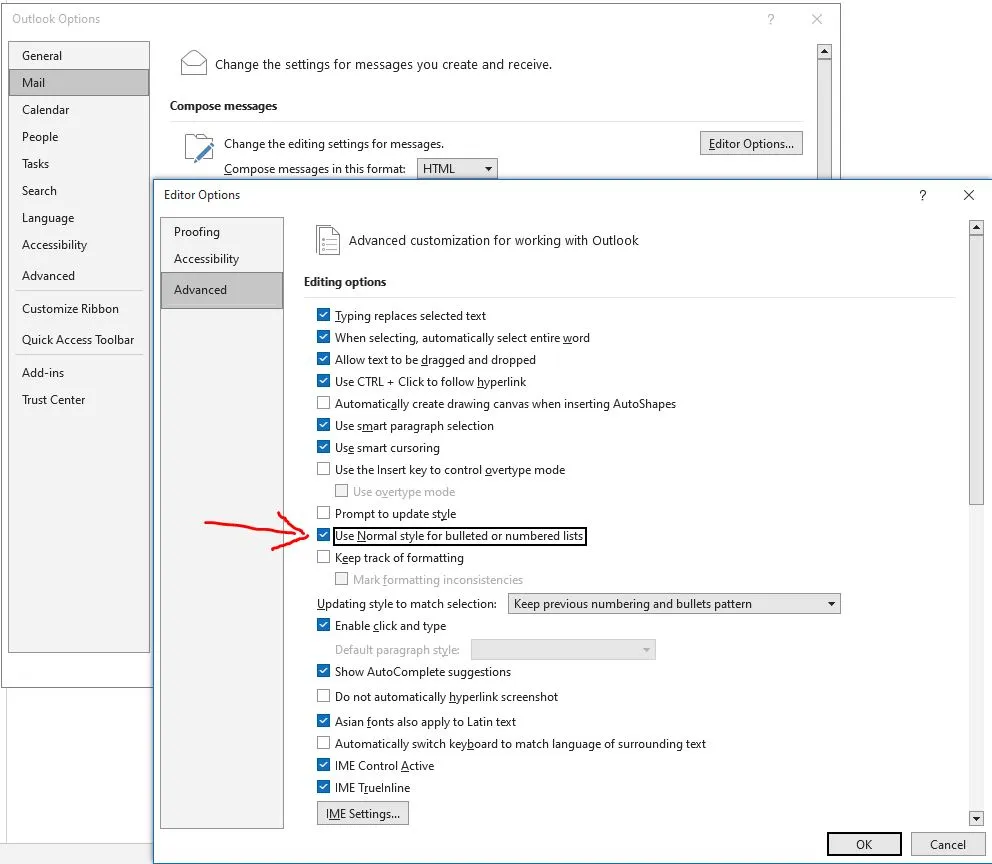Open the Updating style to match selection dropdown
Screen dimensions: 992x864
(830, 603)
